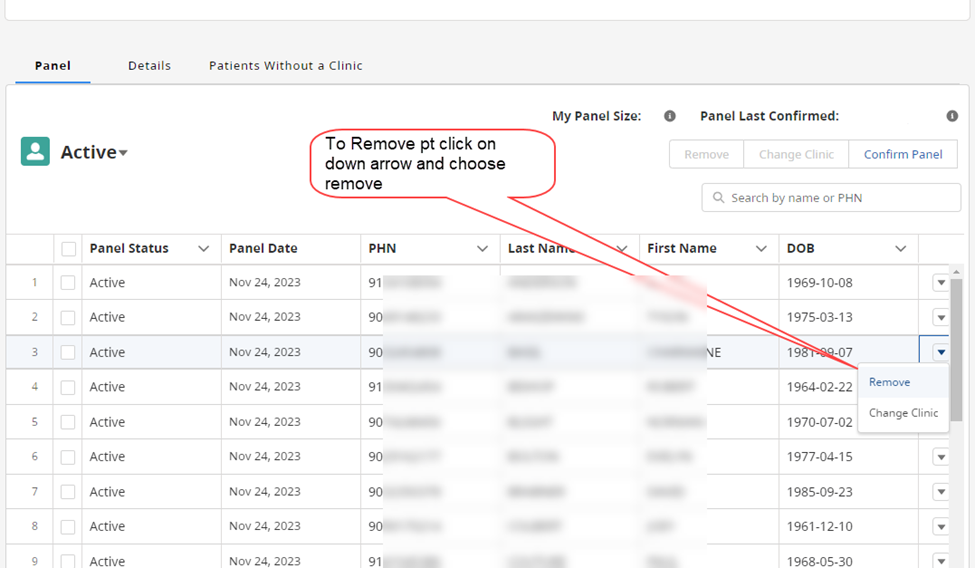Open row 8 action arrow

click(940, 526)
